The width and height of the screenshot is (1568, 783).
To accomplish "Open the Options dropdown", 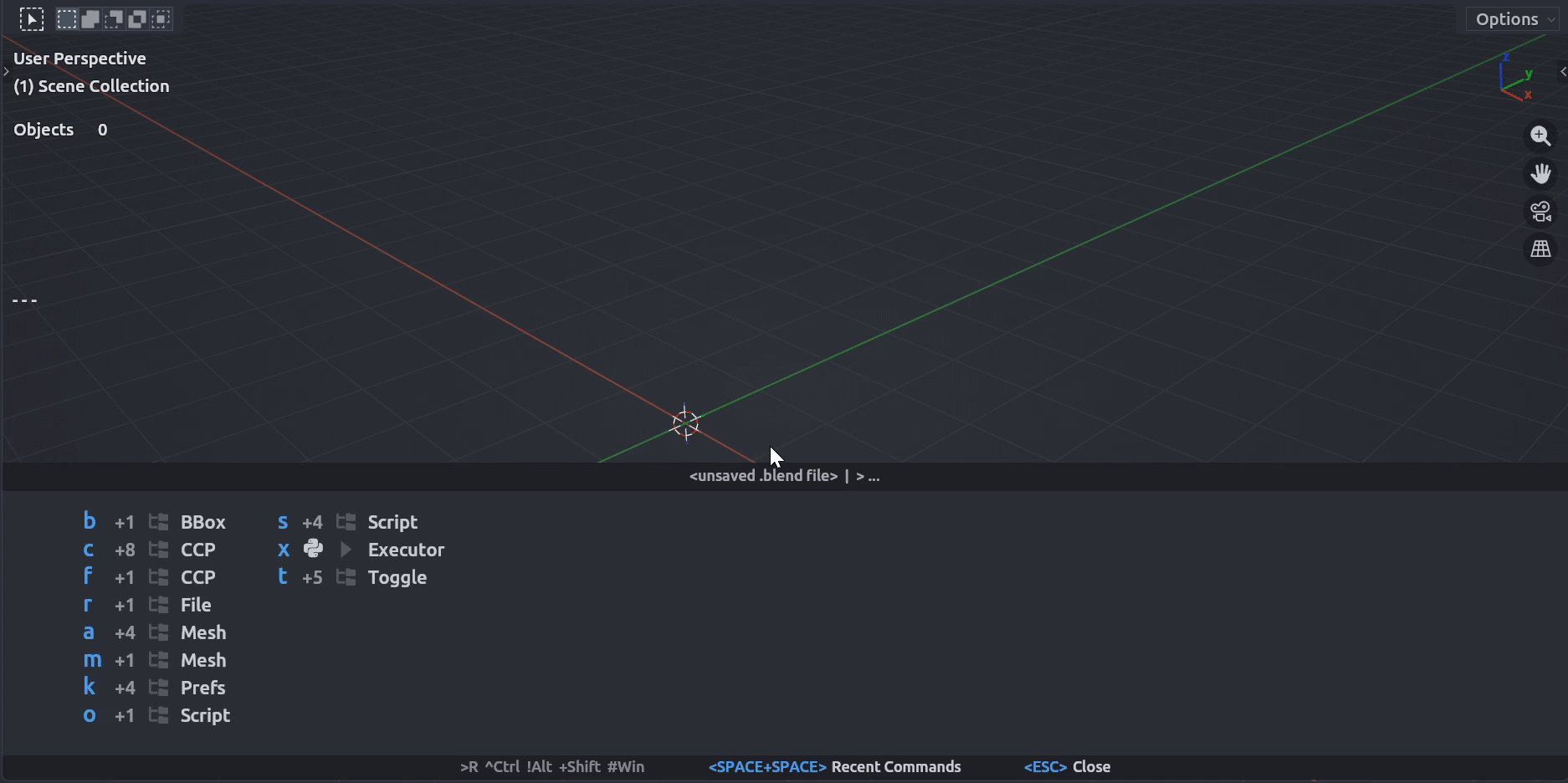I will (1511, 18).
